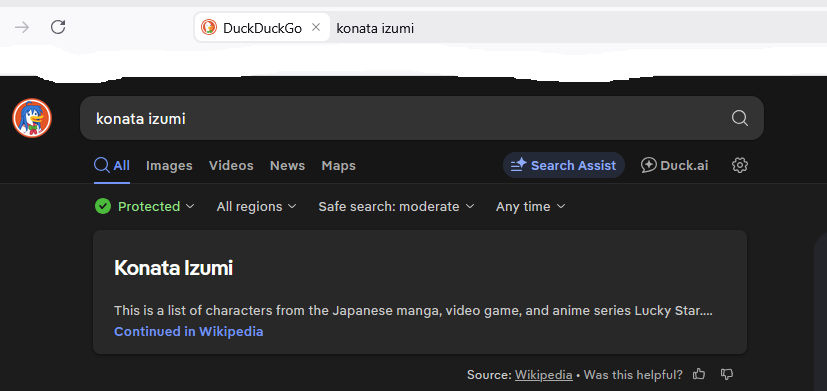Select the DuckDuckGo browser tab

262,27
